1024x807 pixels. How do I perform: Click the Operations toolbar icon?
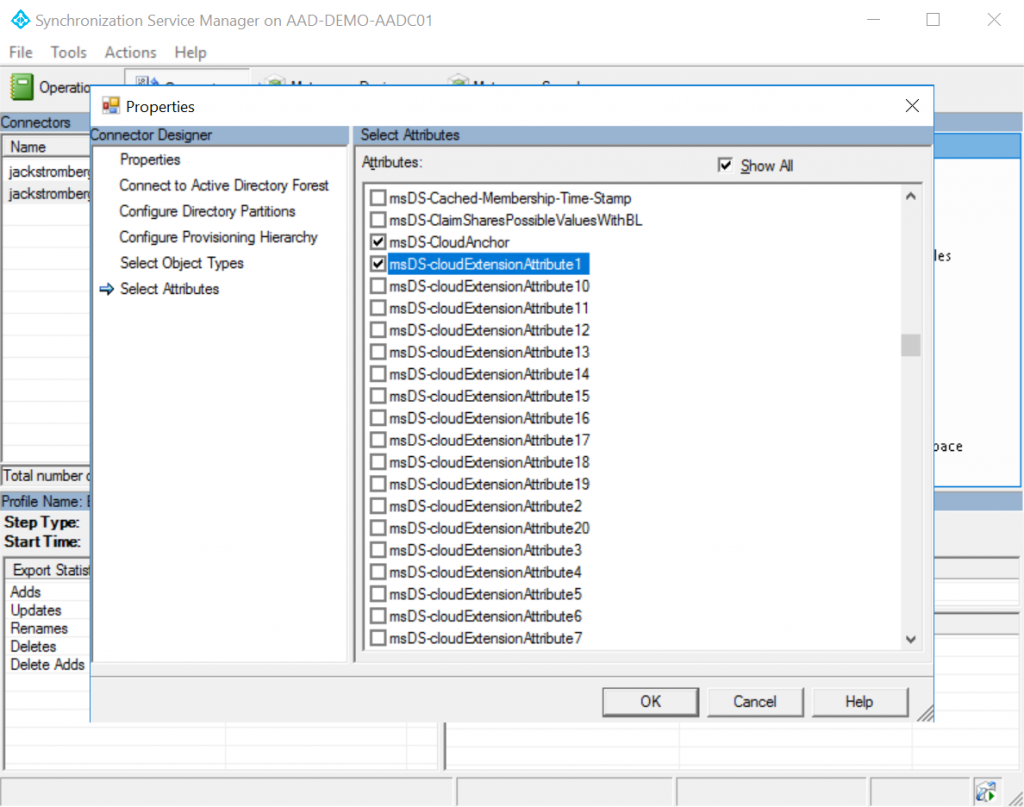[x=22, y=86]
